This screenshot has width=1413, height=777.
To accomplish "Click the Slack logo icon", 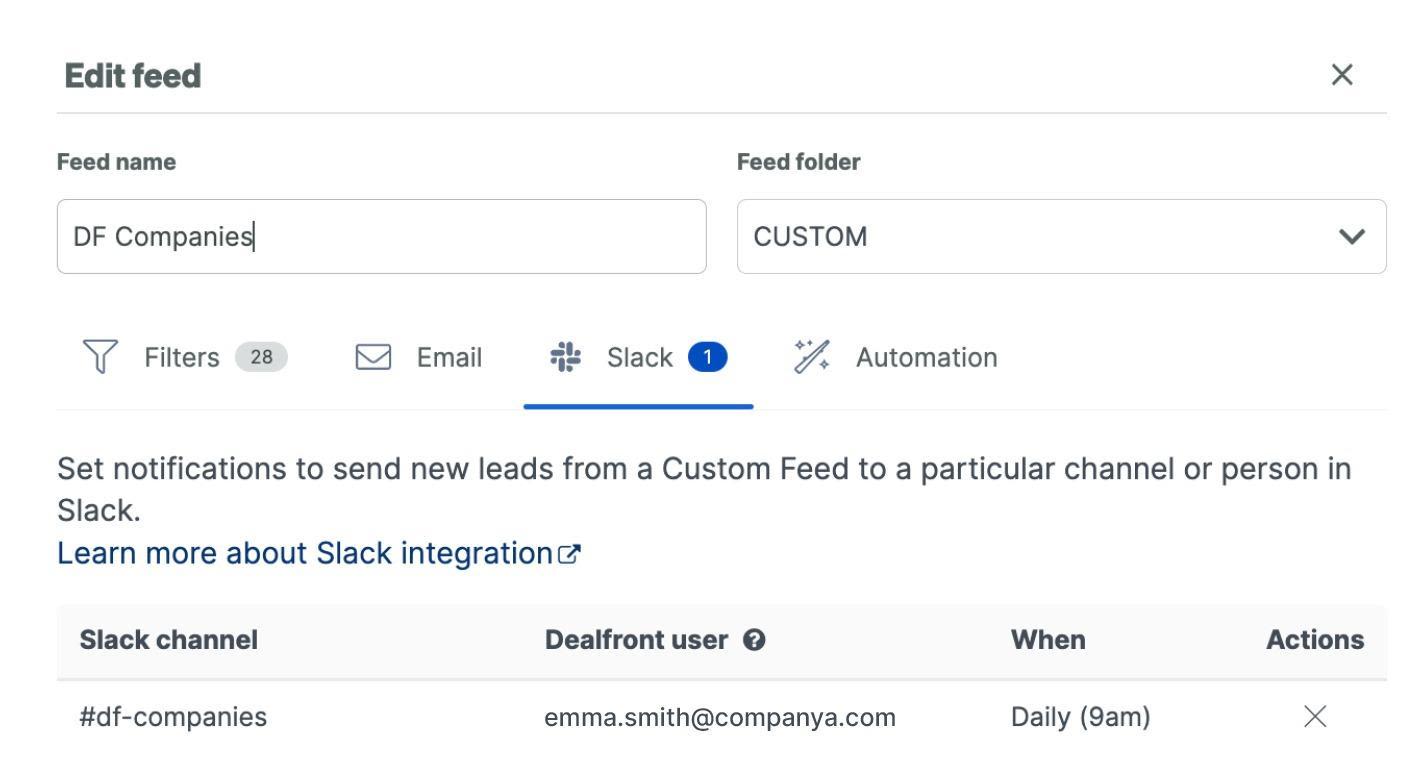I will coord(566,357).
